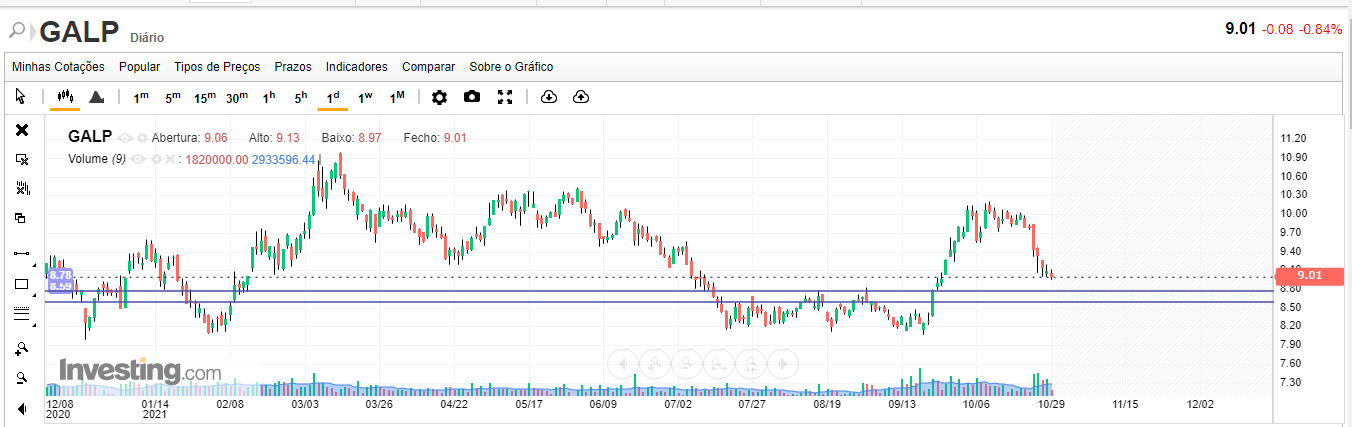This screenshot has height=427, width=1352.
Task: Click the upper purple horizontal line at 8.78
Action: 600,291
